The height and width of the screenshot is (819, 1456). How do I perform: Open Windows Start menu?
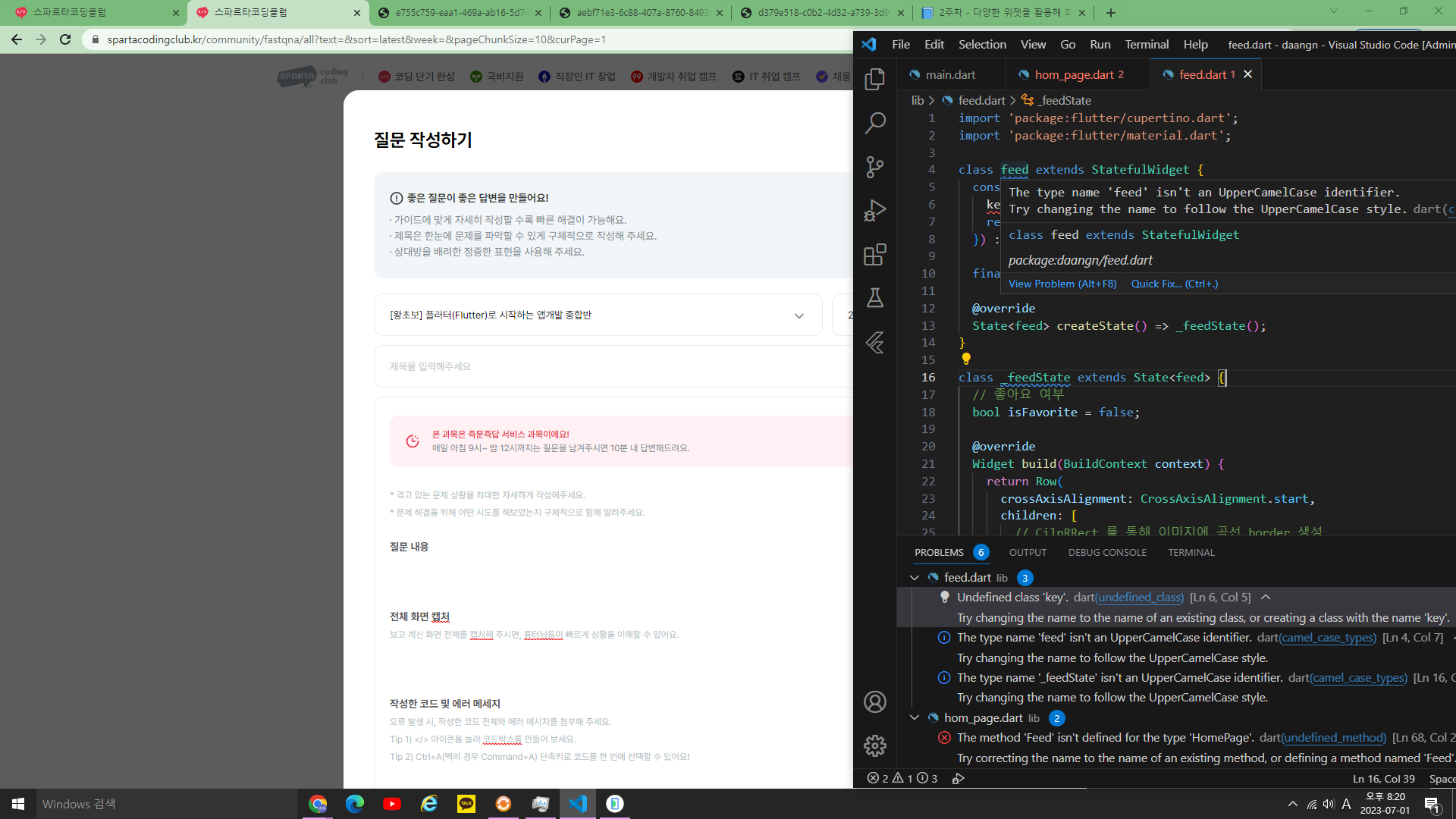coord(18,804)
